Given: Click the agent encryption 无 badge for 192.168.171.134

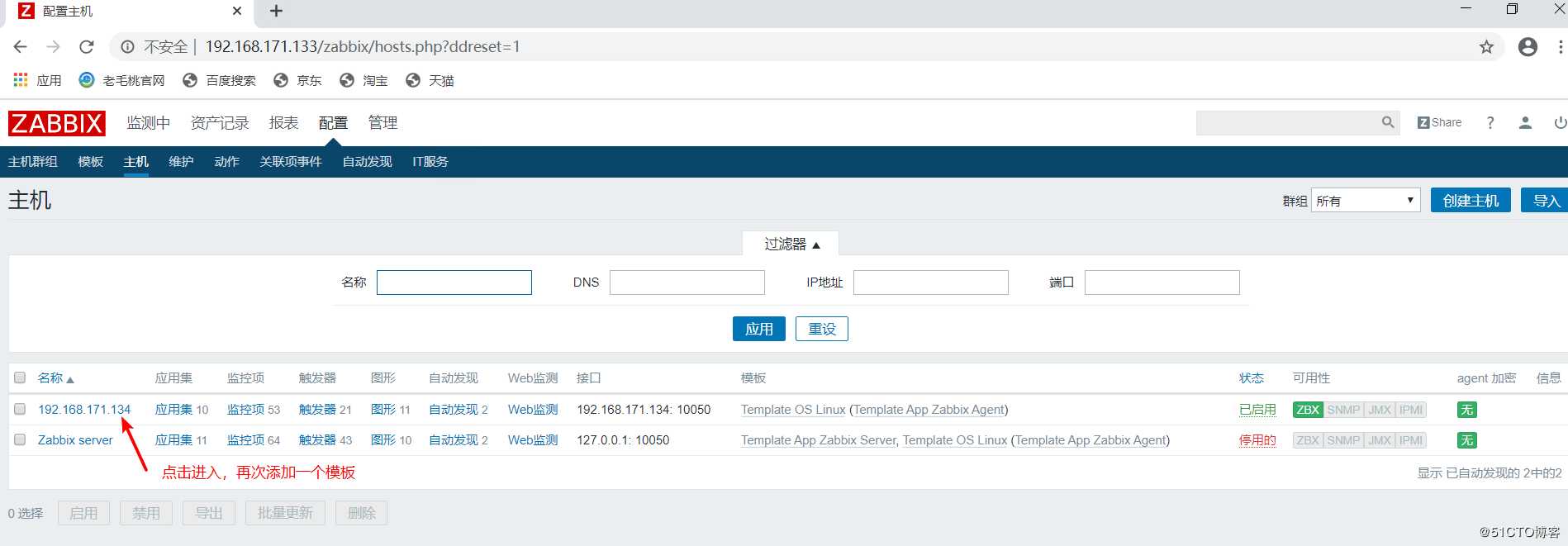Looking at the screenshot, I should [1466, 410].
